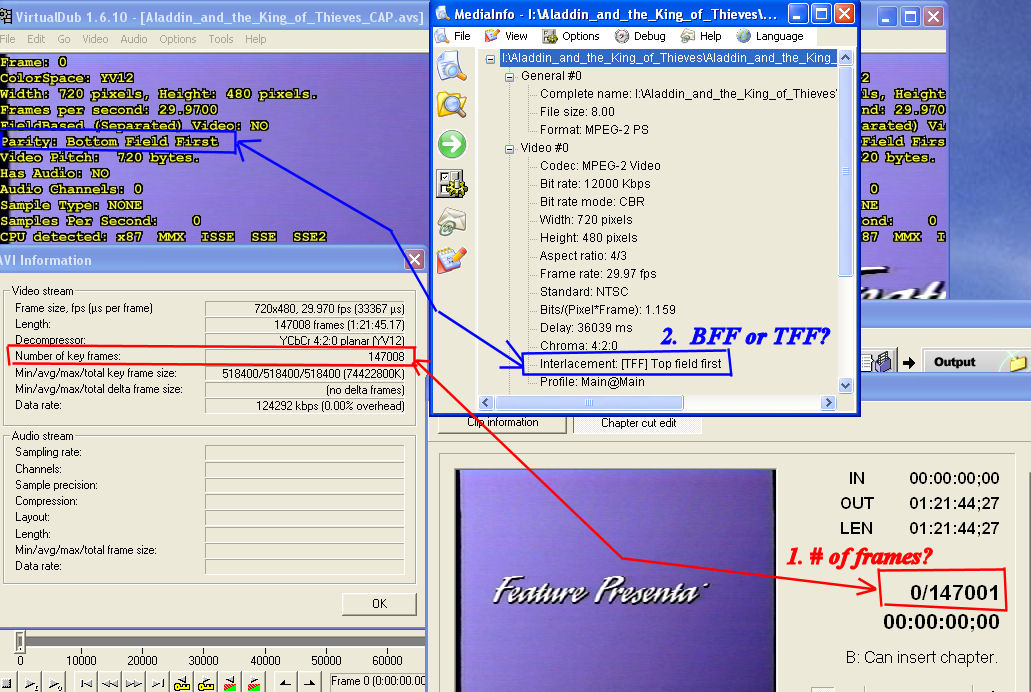The image size is (1031, 692).
Task: Select 'Aspect ratio: 4/3' tree row
Action: coord(583,256)
